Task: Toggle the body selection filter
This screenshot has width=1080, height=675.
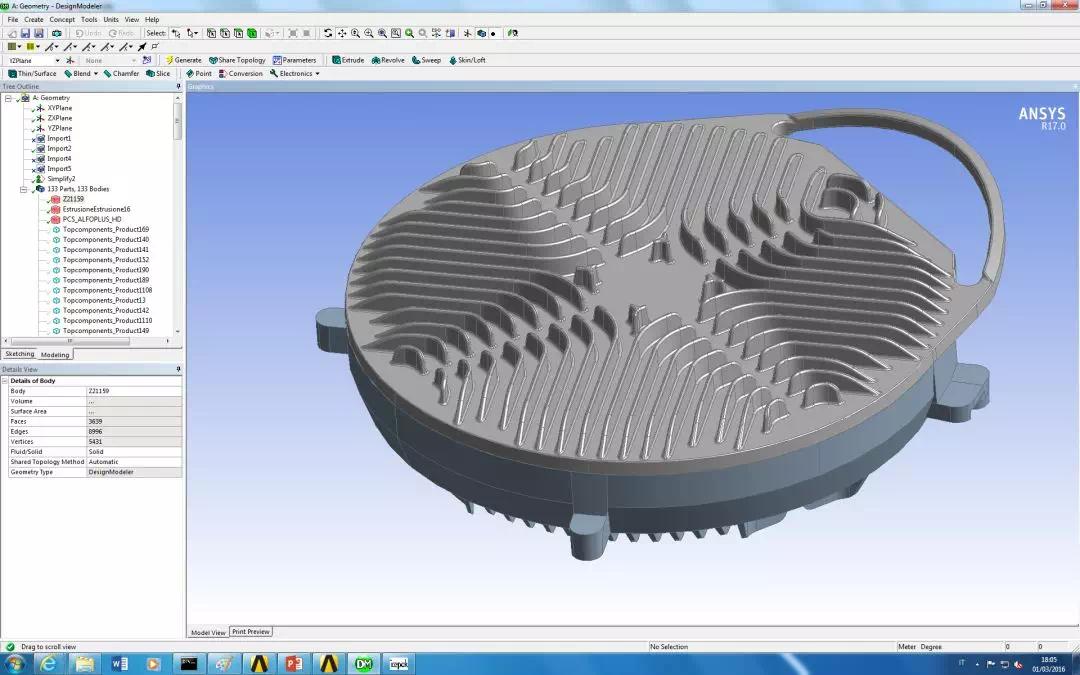Action: [x=252, y=33]
